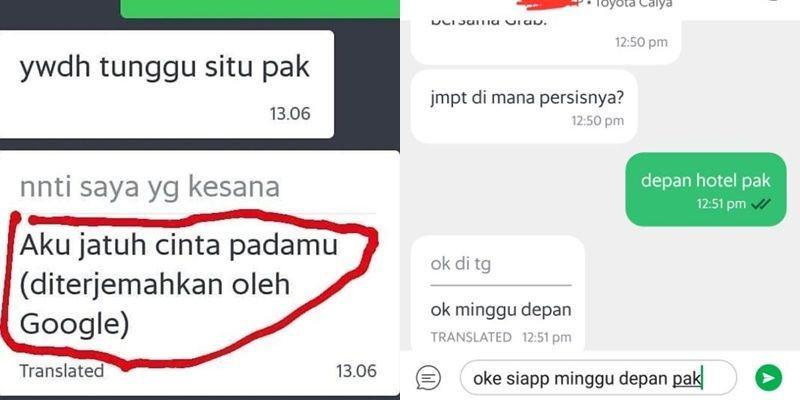The height and width of the screenshot is (400, 800).
Task: Select the 'depan hotel pak' green message
Action: [x=706, y=189]
